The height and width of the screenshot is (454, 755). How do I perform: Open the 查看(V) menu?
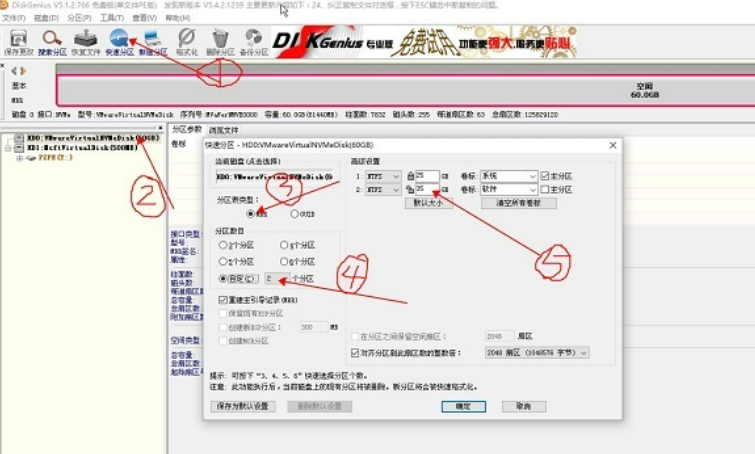(x=144, y=18)
